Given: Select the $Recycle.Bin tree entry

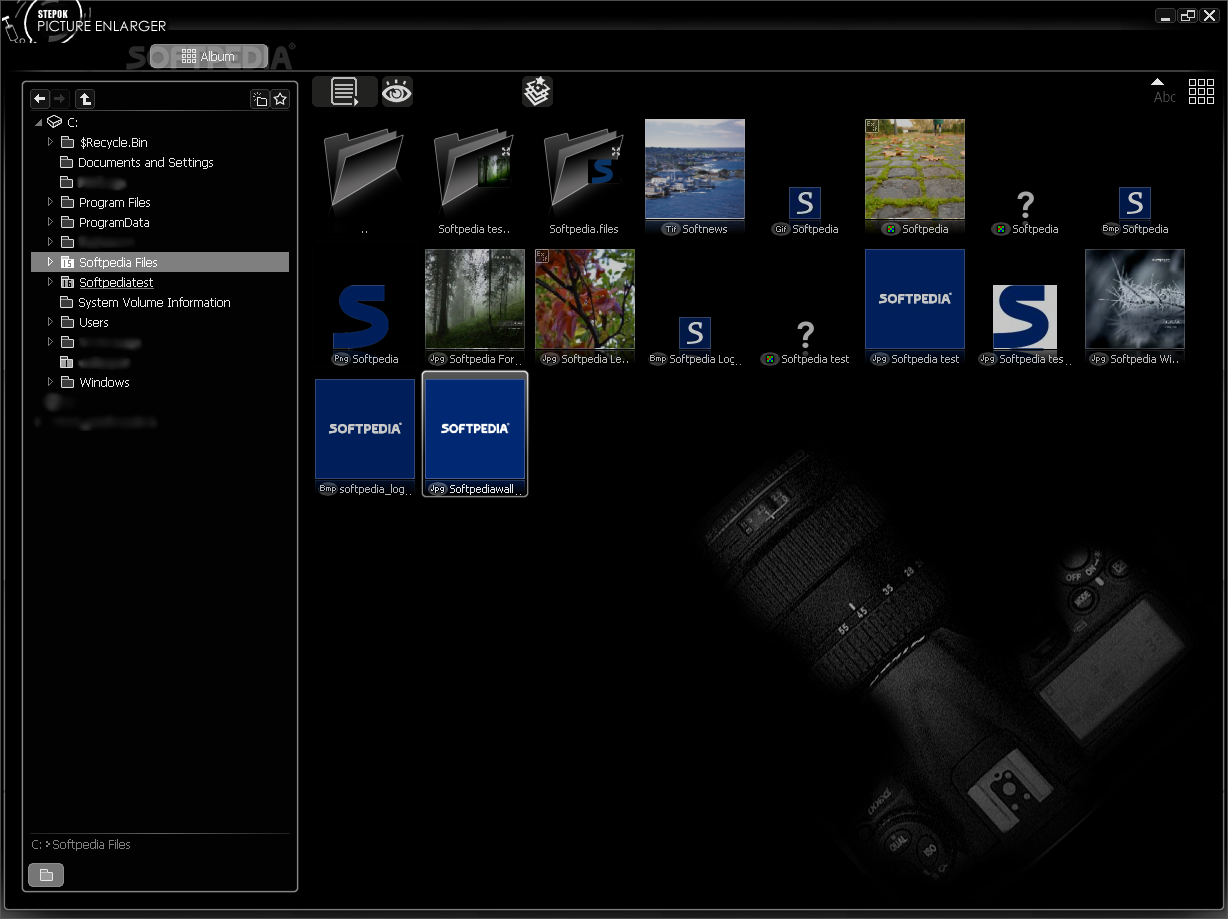Looking at the screenshot, I should [113, 142].
